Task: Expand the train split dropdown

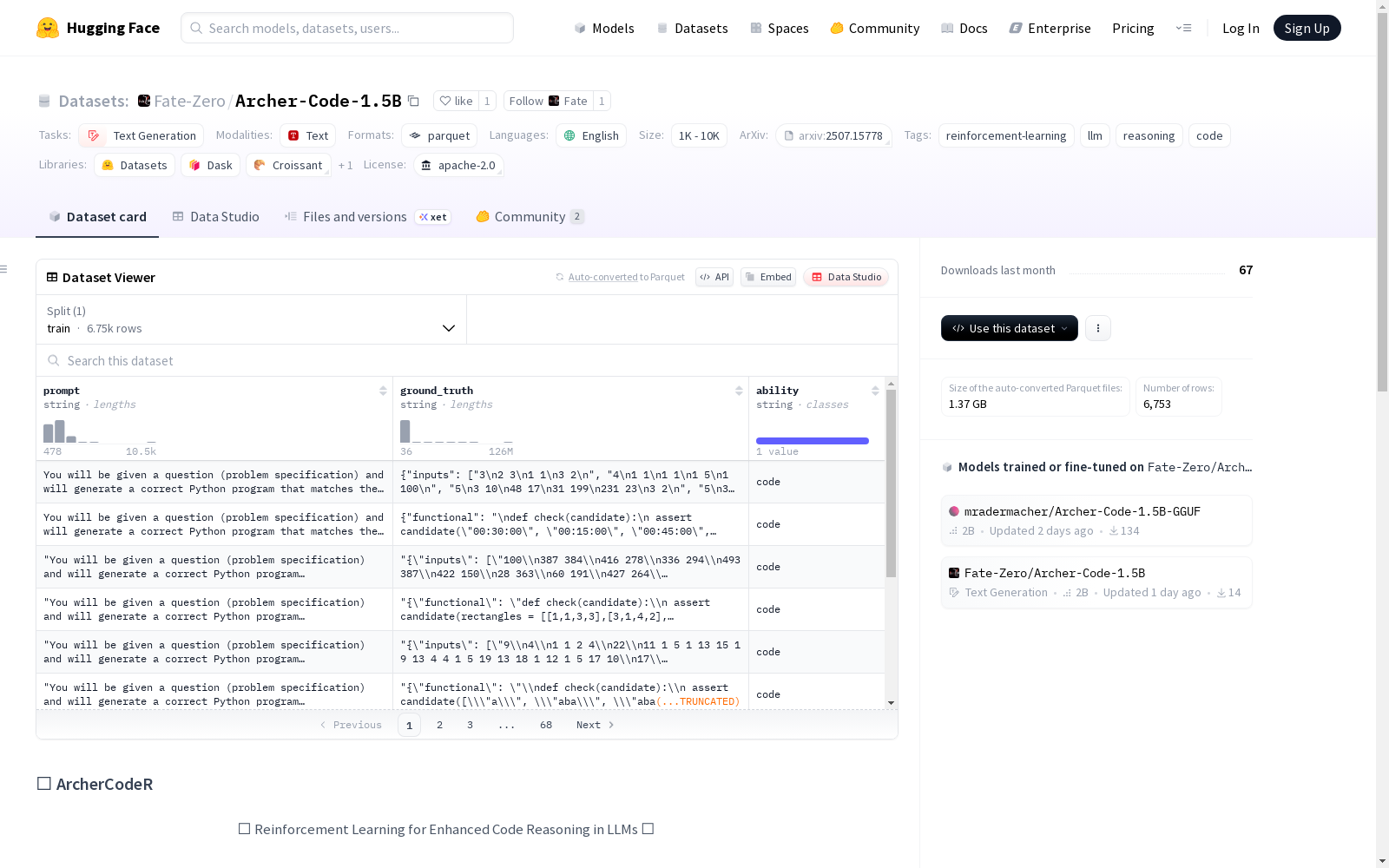Action: point(252,319)
